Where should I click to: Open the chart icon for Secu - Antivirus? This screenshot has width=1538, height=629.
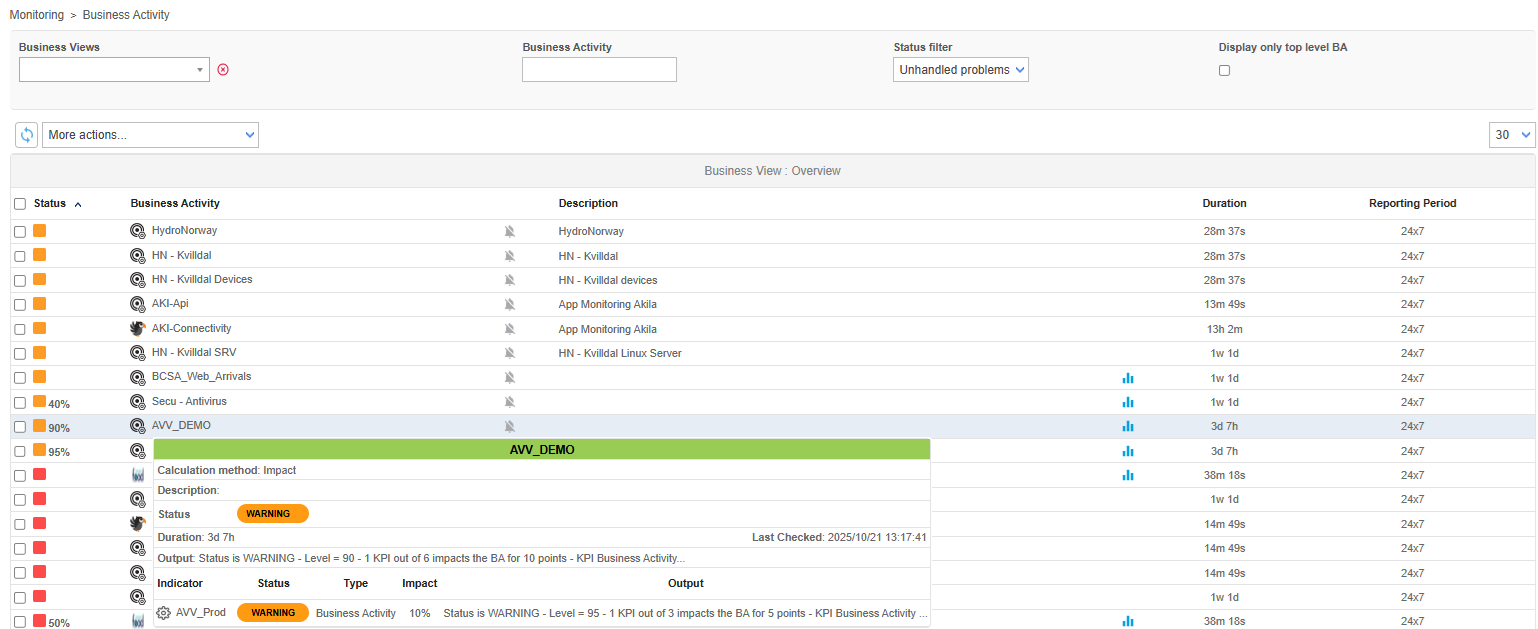point(1128,402)
